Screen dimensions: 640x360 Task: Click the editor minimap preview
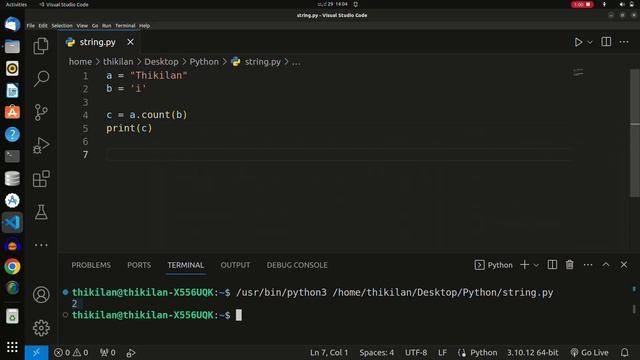[x=578, y=73]
